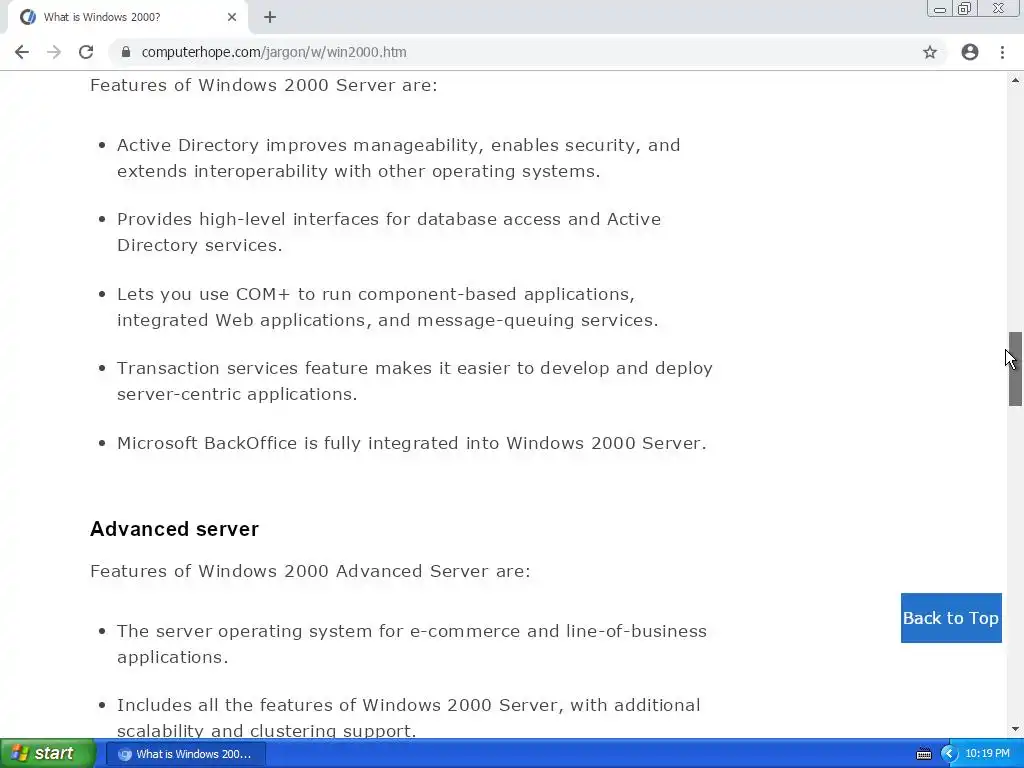Click the 'Lets you use COM+' bullet
Image resolution: width=1024 pixels, height=768 pixels.
388,307
